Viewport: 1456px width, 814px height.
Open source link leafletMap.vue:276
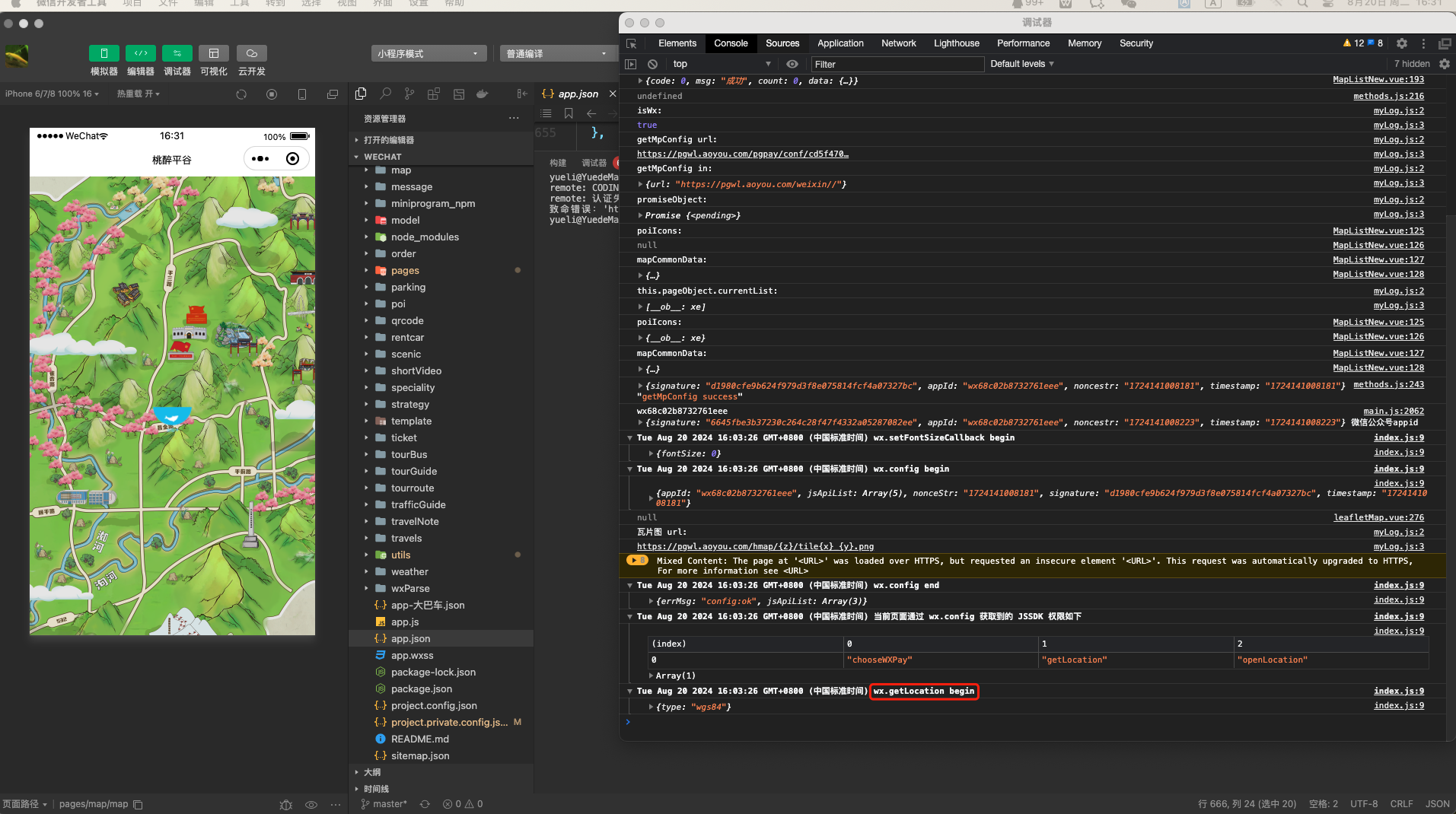1378,517
